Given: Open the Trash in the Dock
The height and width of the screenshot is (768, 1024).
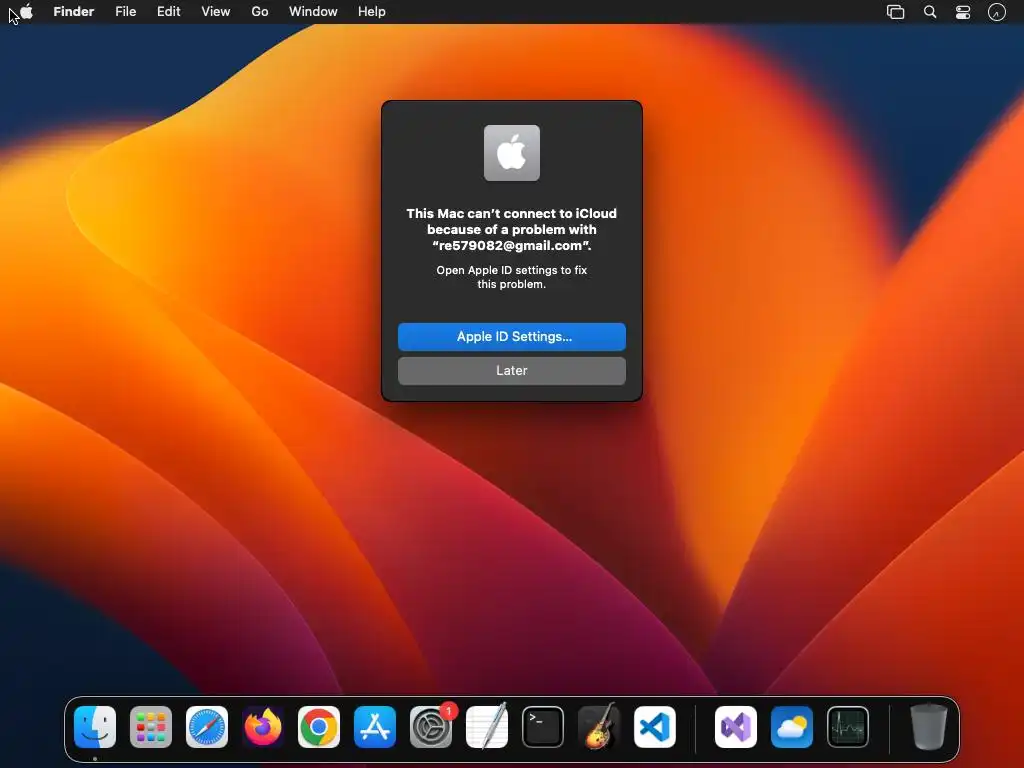Looking at the screenshot, I should click(x=929, y=727).
